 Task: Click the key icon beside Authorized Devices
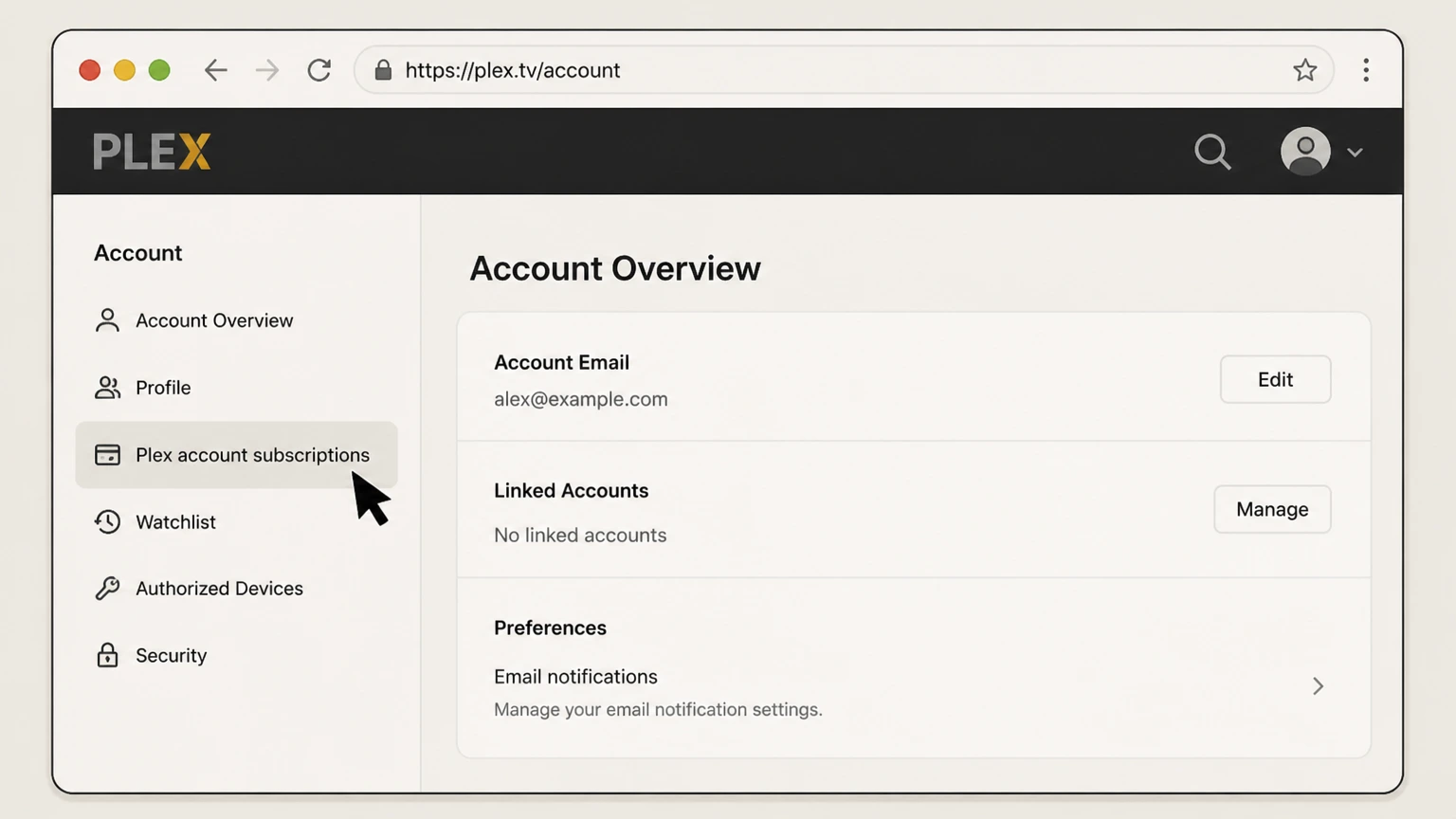tap(107, 589)
